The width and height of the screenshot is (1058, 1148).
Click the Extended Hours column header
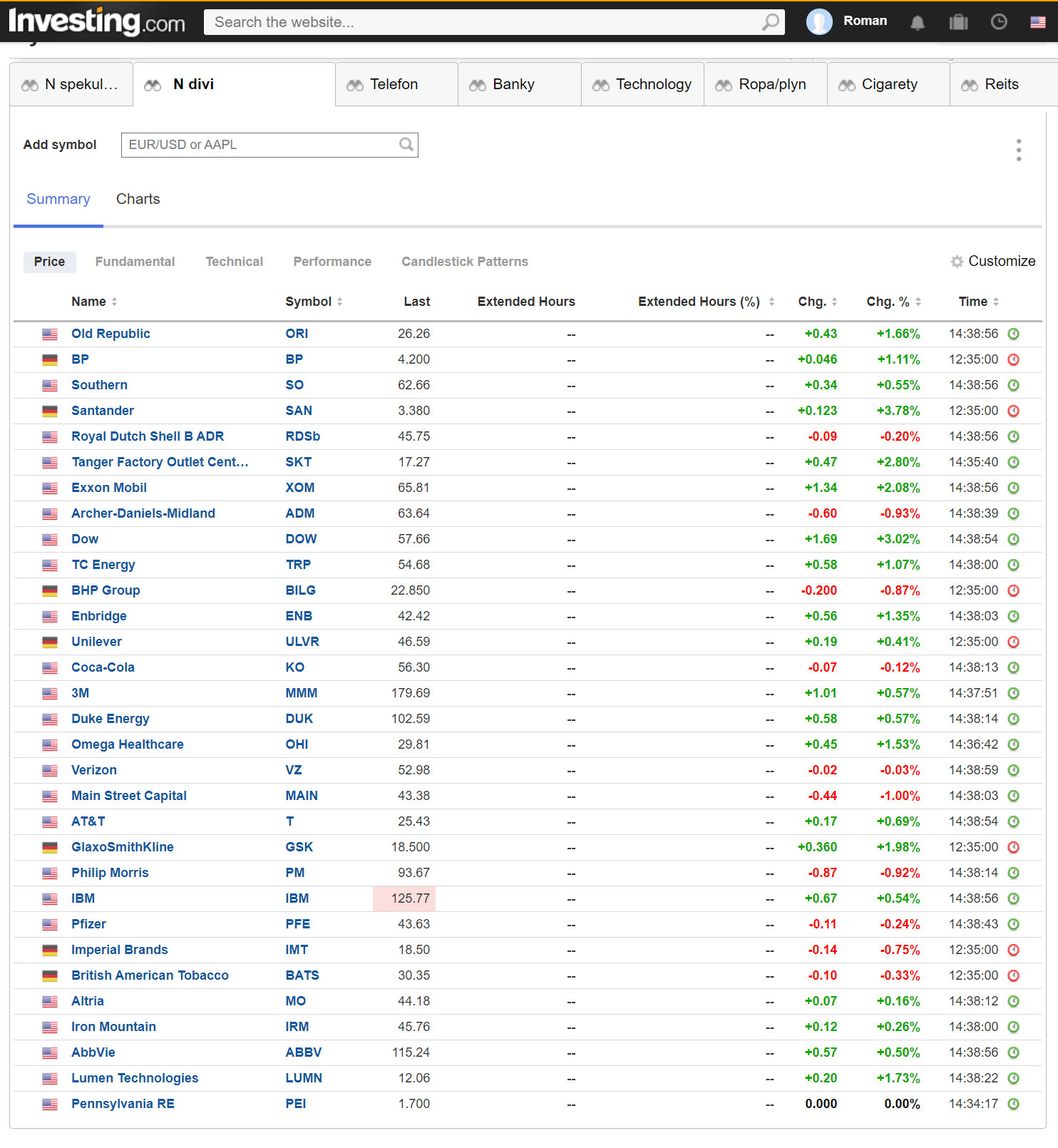click(526, 302)
